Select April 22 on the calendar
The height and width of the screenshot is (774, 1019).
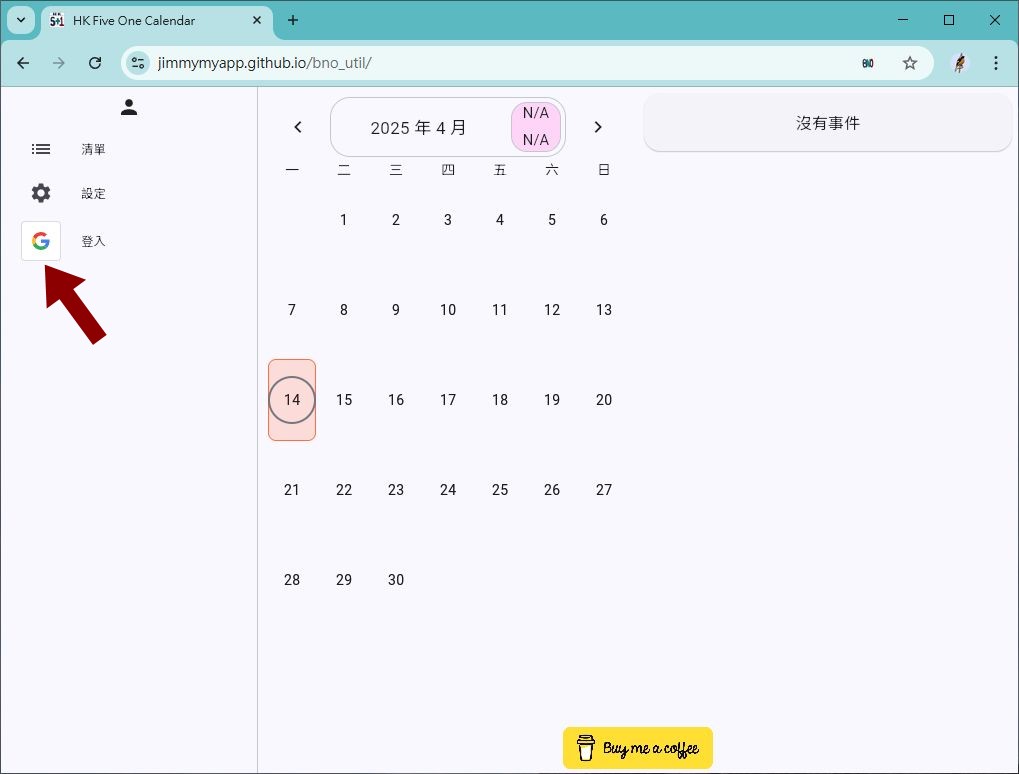click(344, 490)
